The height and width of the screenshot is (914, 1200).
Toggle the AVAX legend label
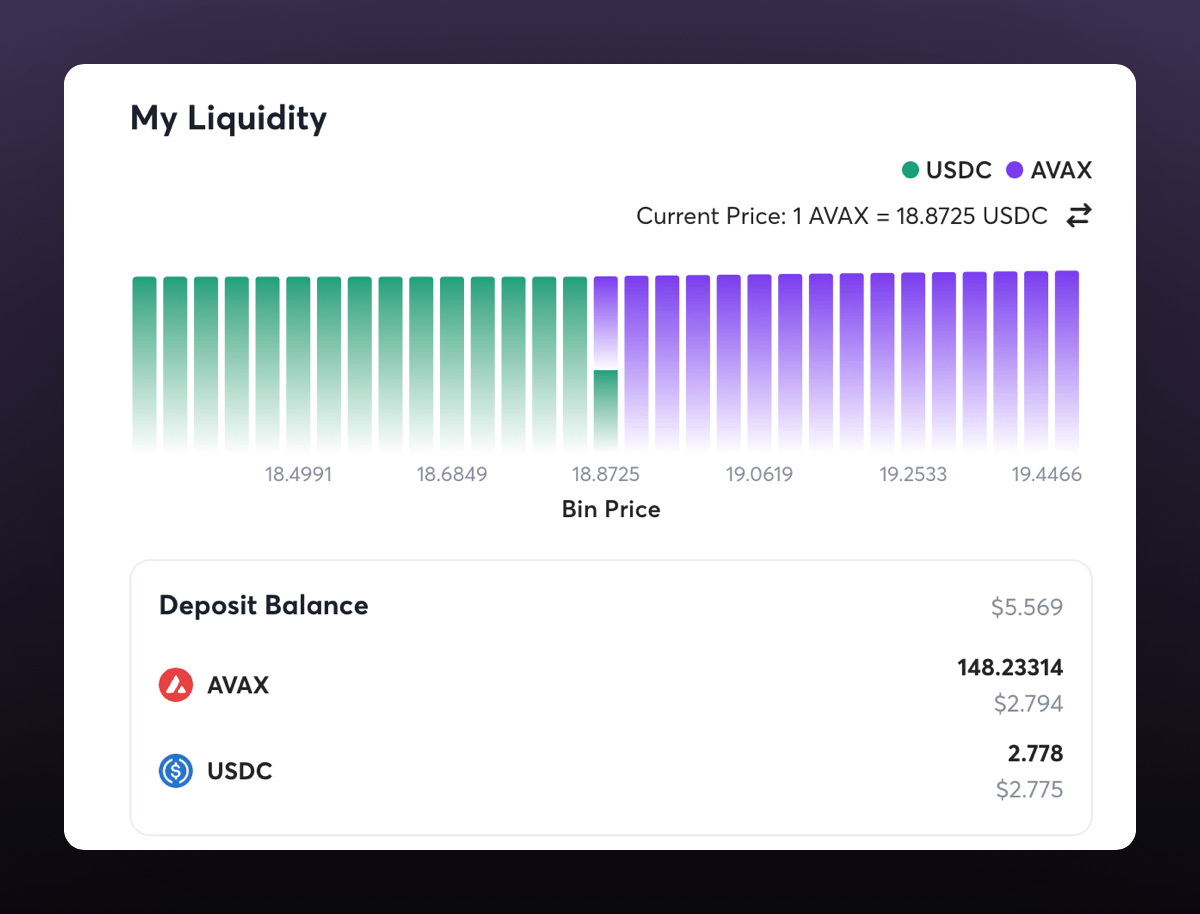click(x=1061, y=170)
